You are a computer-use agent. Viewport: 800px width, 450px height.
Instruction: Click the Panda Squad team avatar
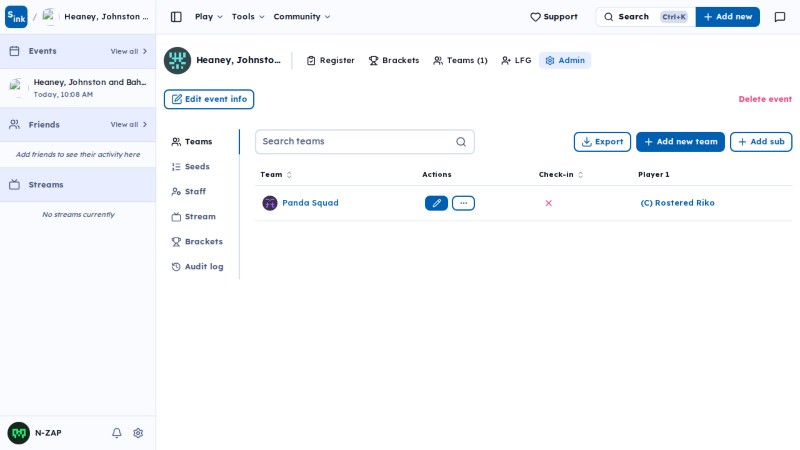[270, 203]
